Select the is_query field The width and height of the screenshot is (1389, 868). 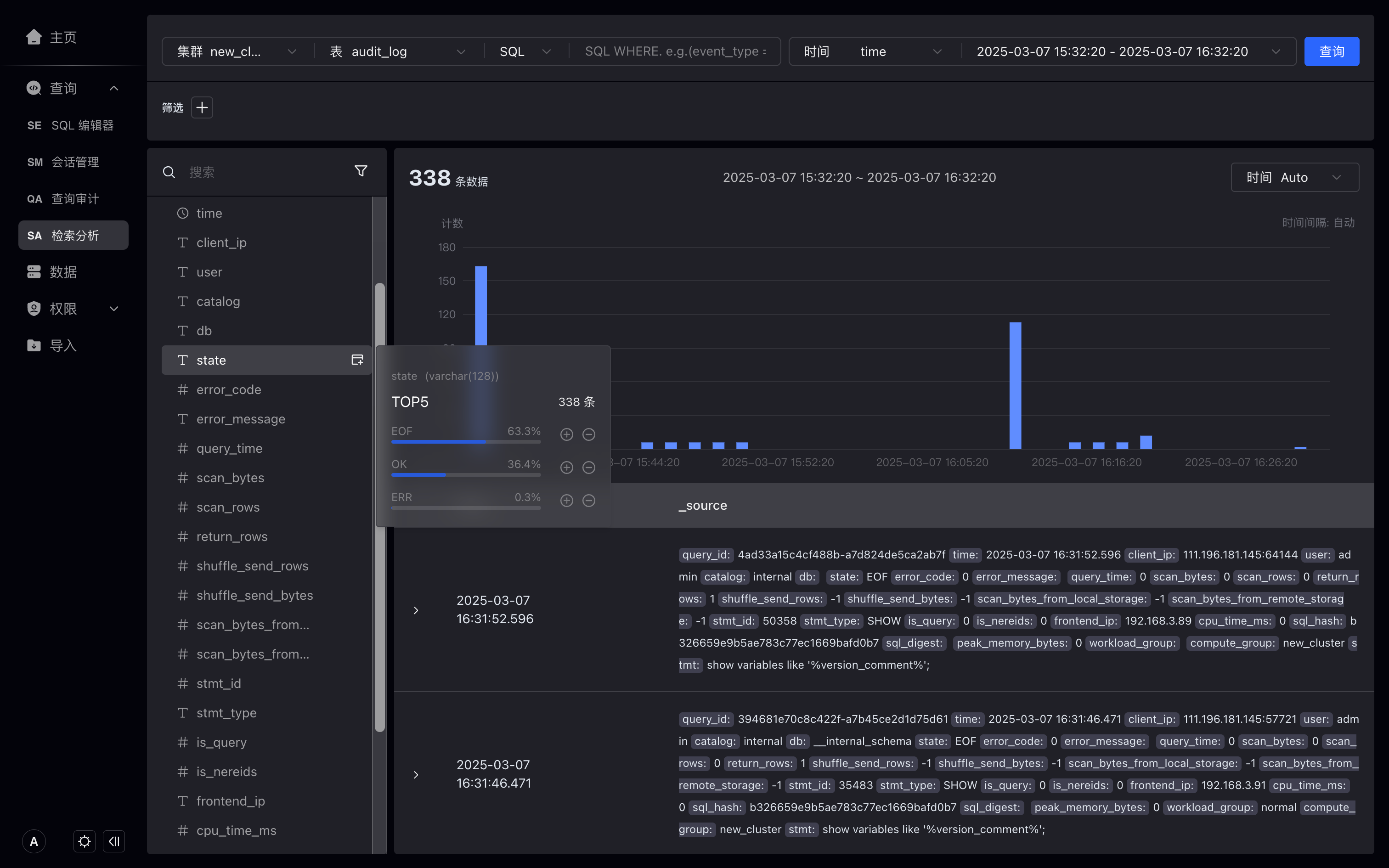click(267, 742)
